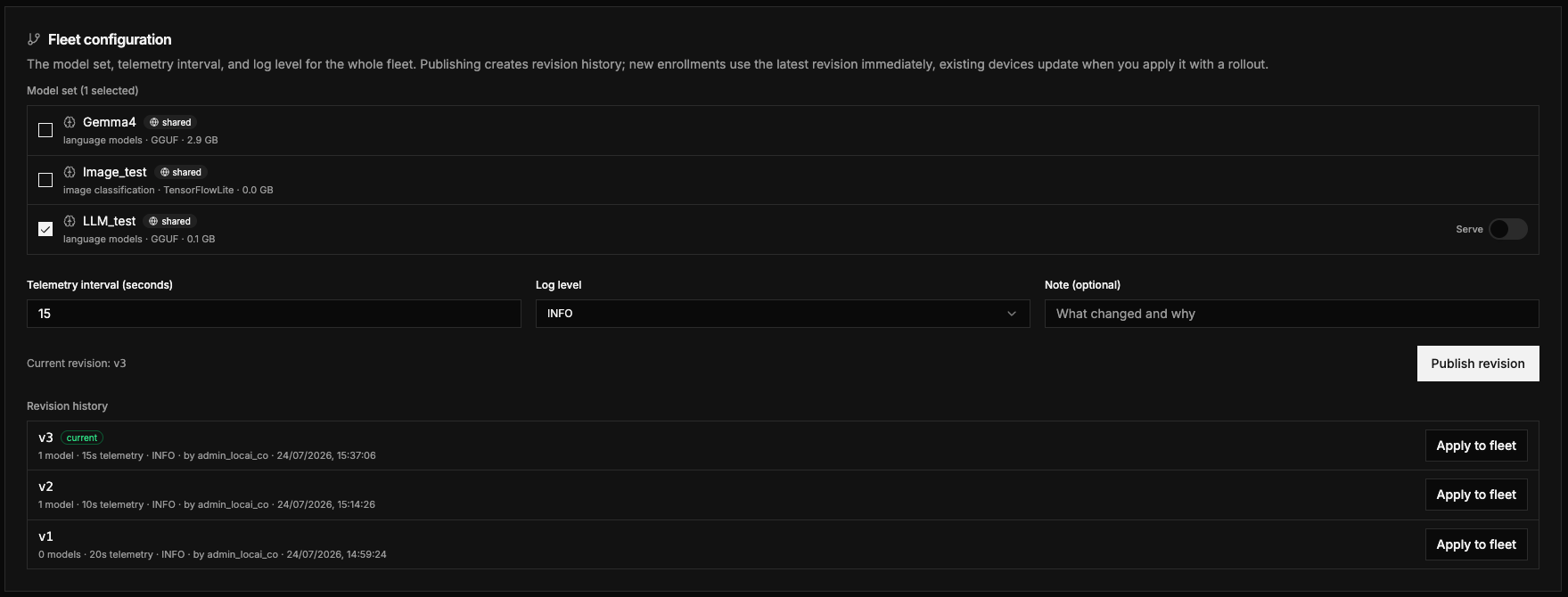Check the Gemma4 model checkbox
Image resolution: width=1568 pixels, height=597 pixels.
[45, 130]
